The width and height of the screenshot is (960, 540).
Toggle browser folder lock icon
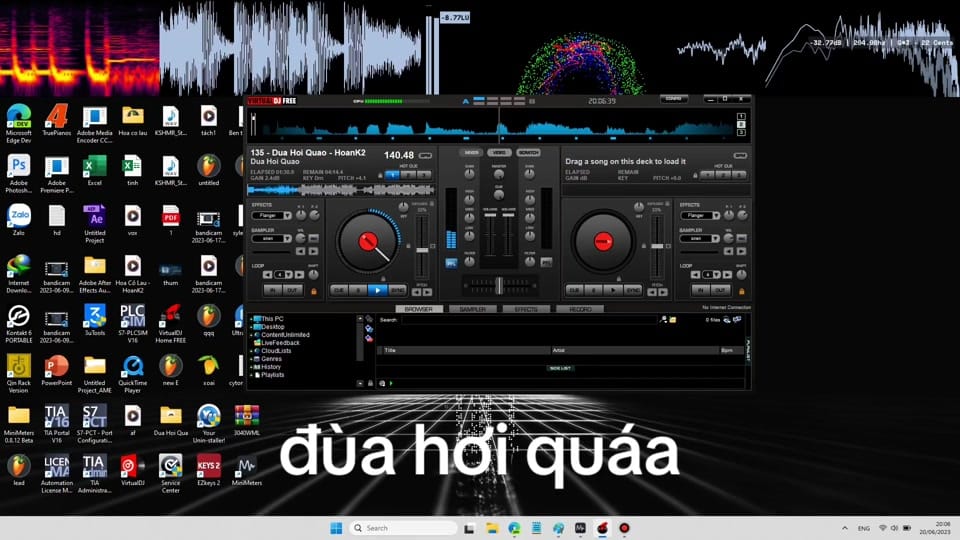tap(370, 383)
